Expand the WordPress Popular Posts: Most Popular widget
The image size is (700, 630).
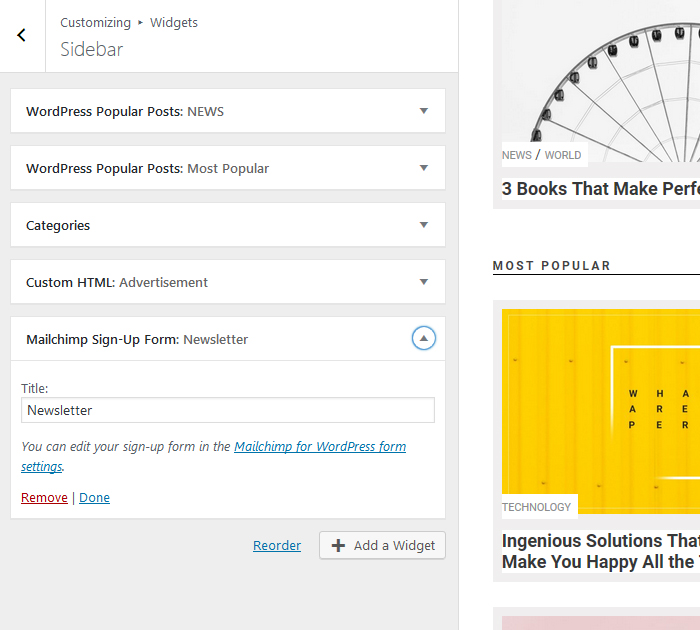424,168
